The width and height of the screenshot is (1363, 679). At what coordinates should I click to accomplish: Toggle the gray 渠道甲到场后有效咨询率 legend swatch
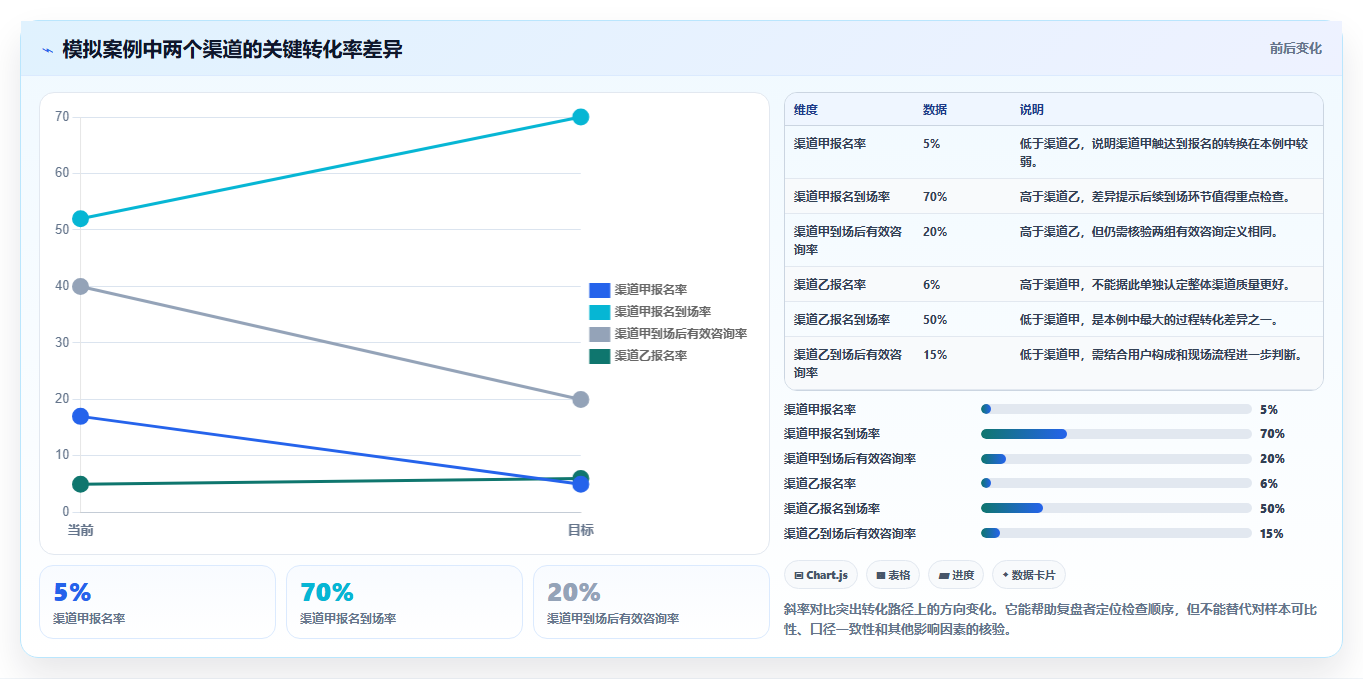(600, 334)
